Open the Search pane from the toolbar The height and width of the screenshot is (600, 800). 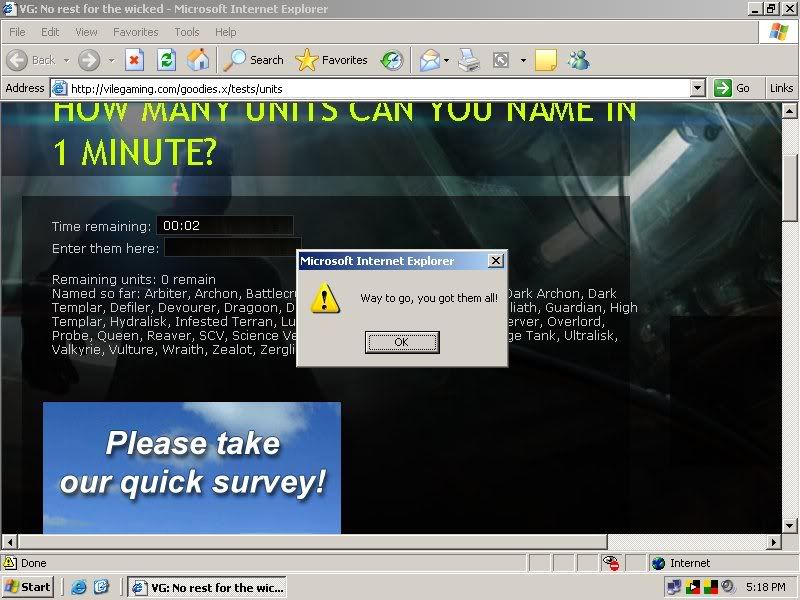(254, 60)
